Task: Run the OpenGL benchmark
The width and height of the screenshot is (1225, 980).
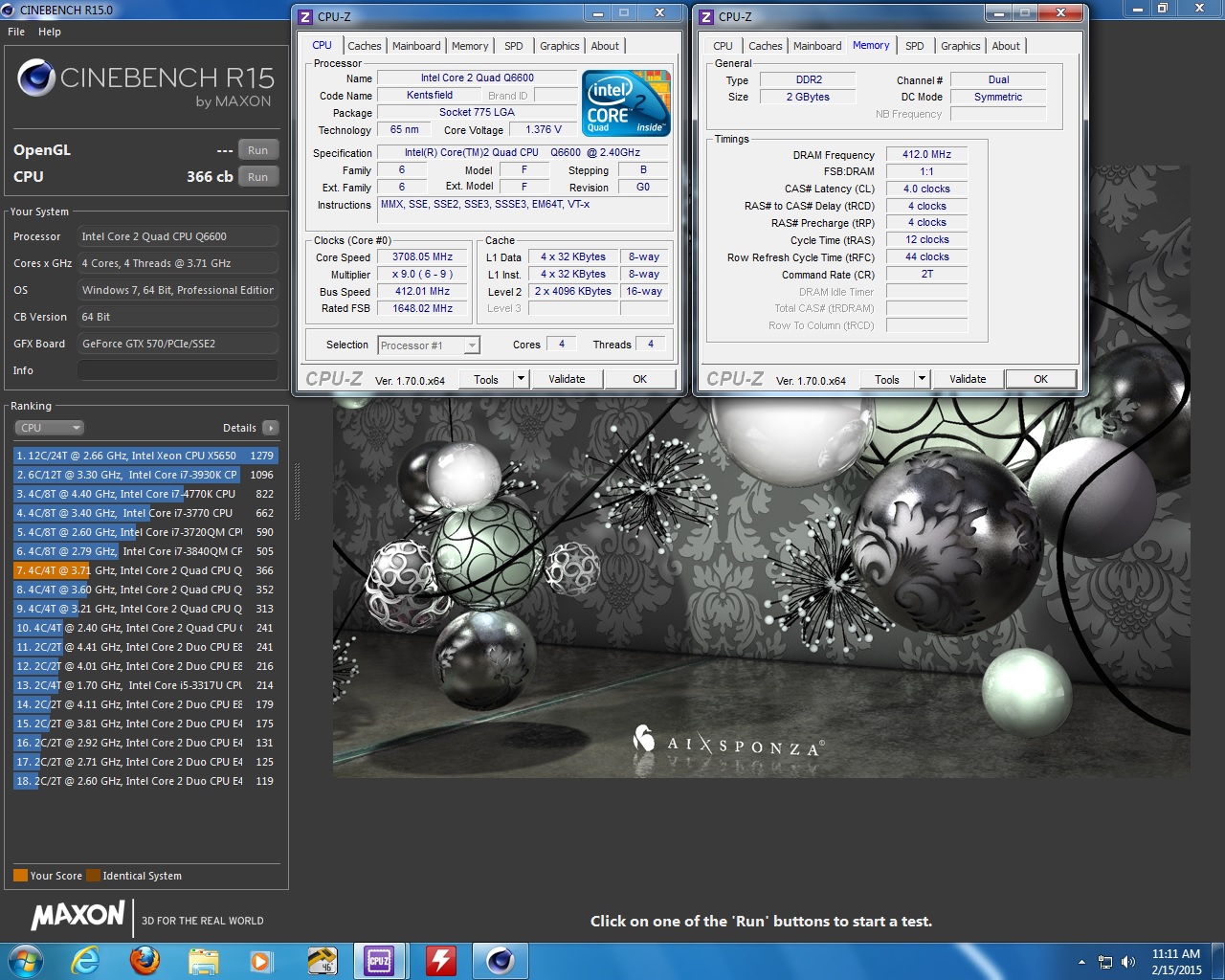Action: click(x=258, y=150)
